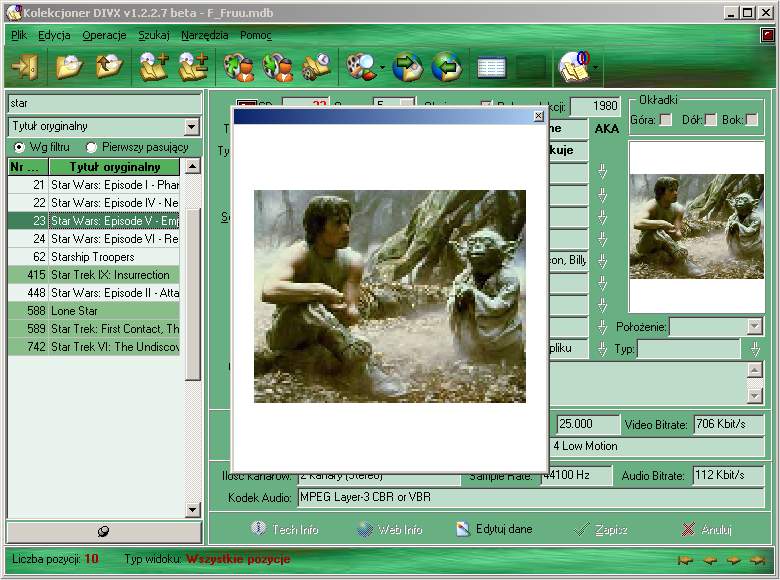
Task: Click the film reel search icon
Action: (x=360, y=67)
